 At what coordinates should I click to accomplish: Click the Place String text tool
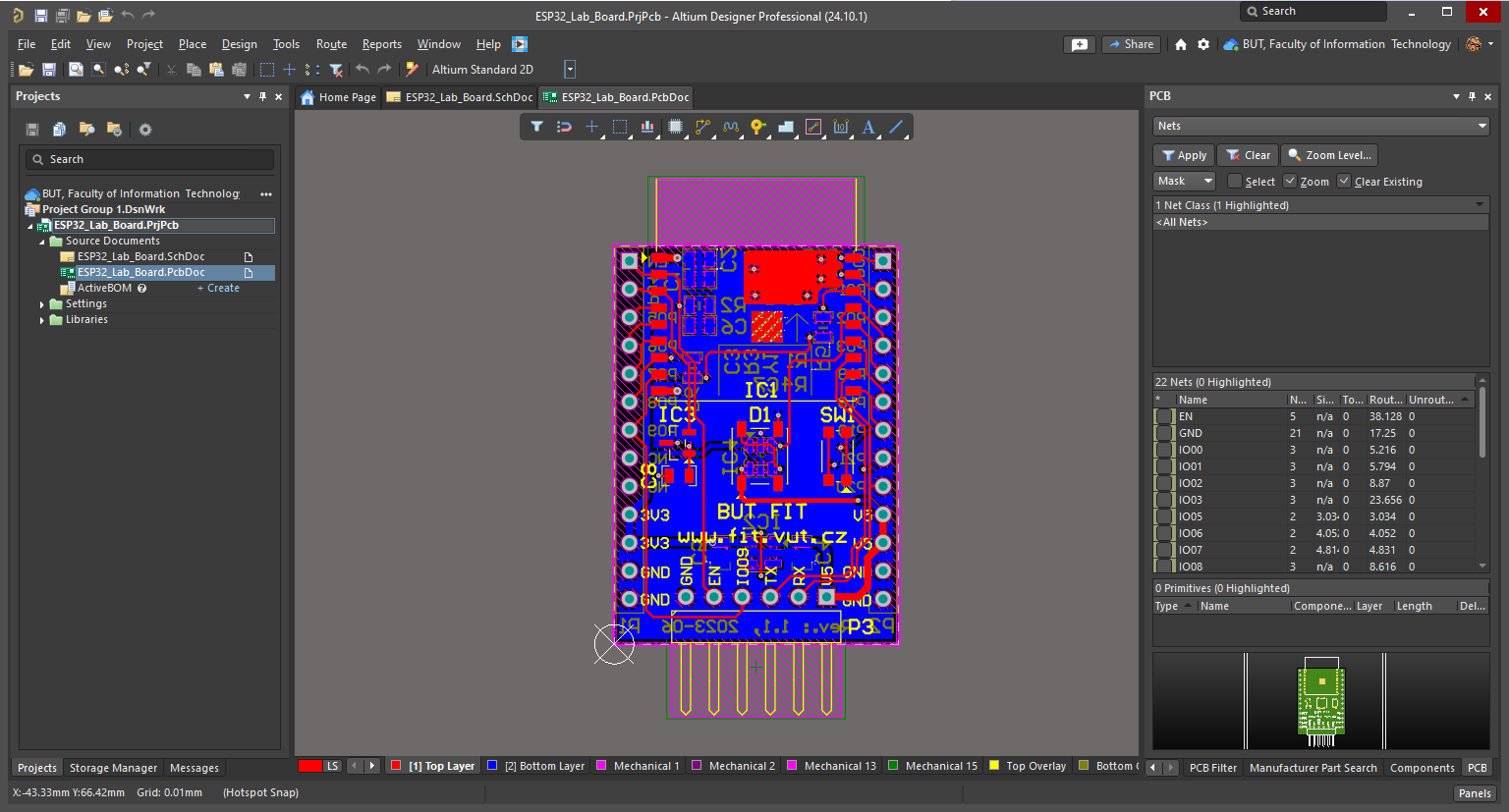[868, 127]
